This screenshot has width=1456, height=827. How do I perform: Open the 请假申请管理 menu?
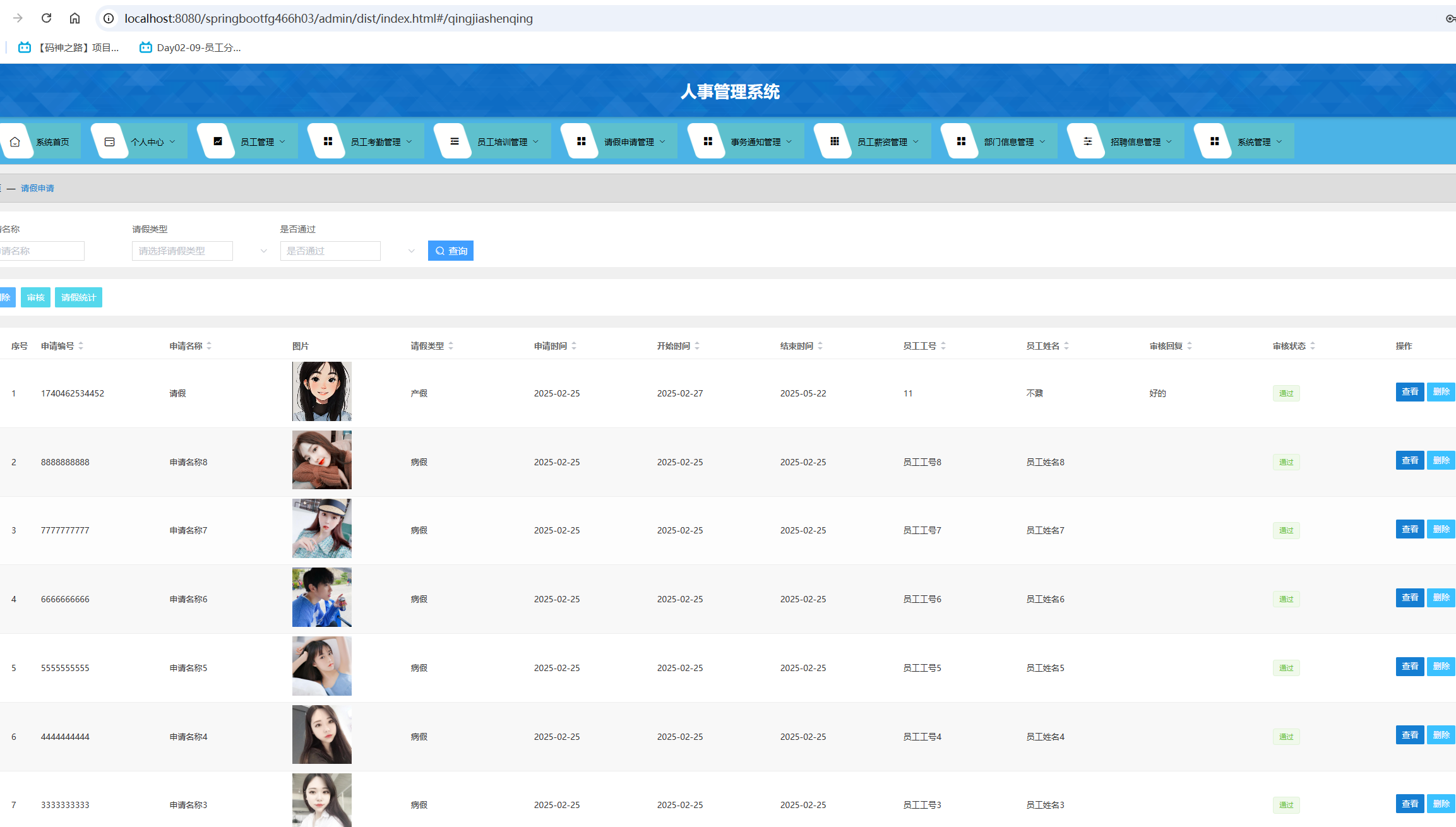tap(629, 142)
